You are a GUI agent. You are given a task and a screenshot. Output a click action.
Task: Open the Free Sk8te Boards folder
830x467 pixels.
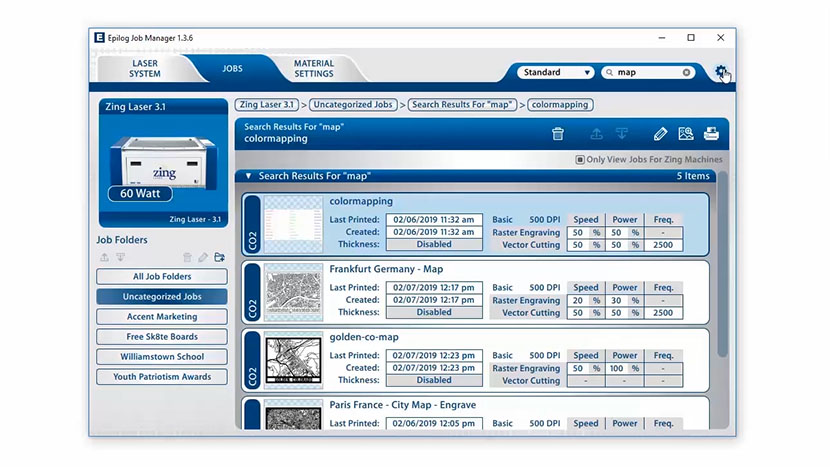point(162,337)
